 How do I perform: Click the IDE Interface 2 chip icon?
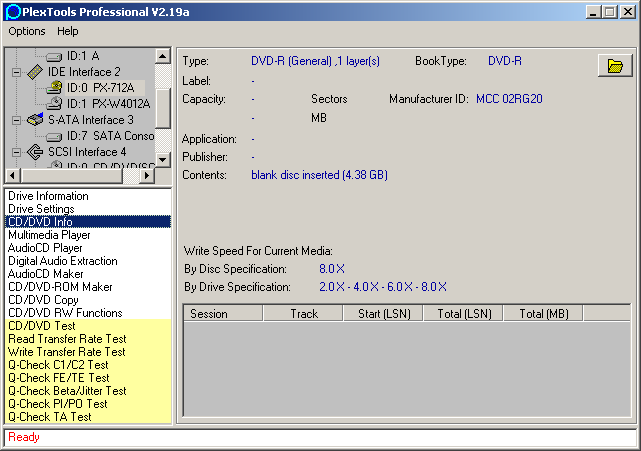tap(35, 72)
